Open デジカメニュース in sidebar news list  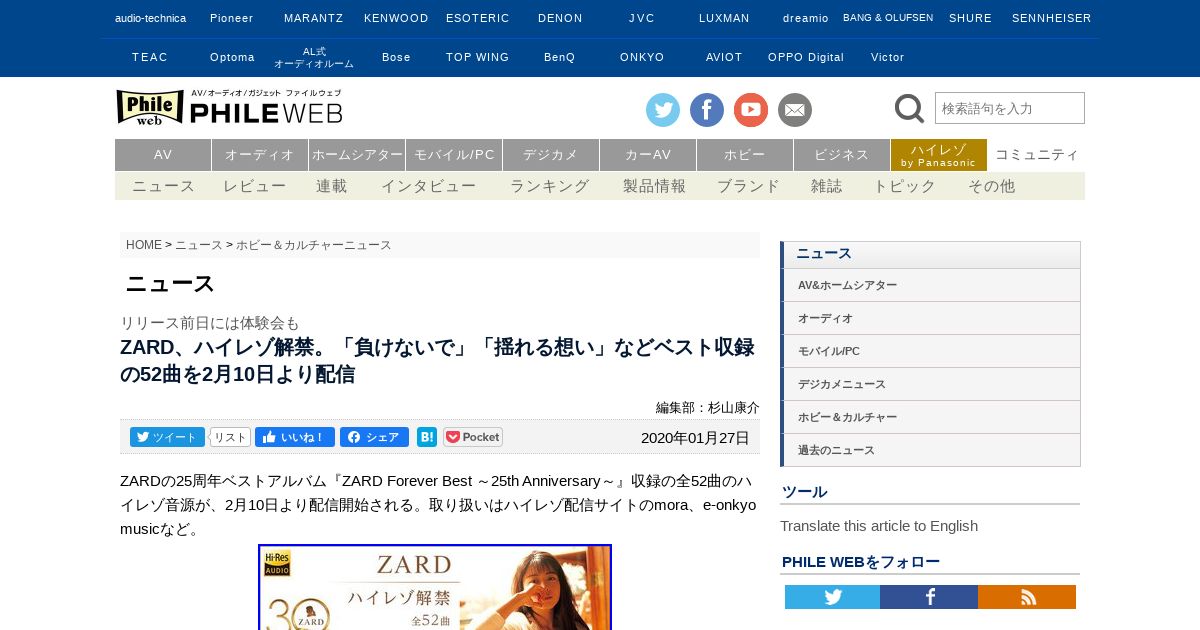(930, 384)
